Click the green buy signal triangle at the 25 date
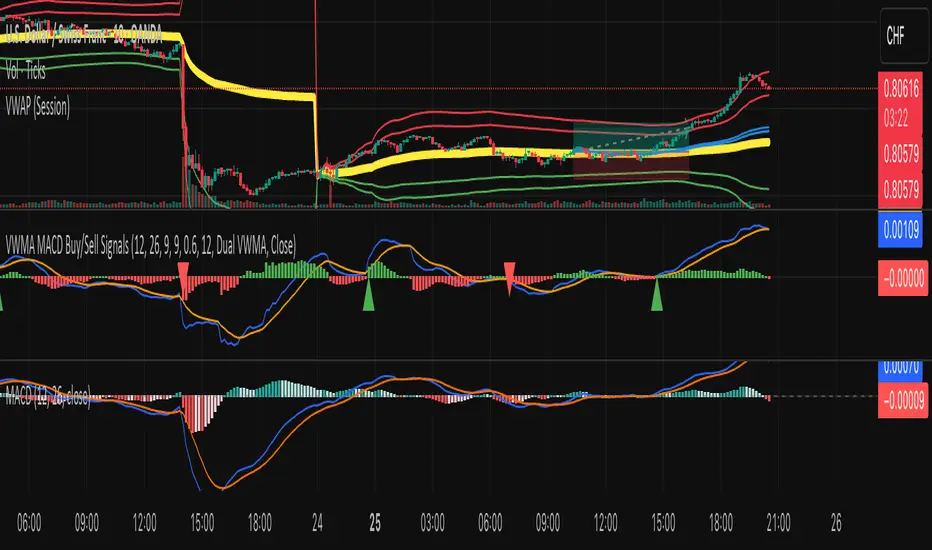This screenshot has width=932, height=550. click(x=369, y=296)
